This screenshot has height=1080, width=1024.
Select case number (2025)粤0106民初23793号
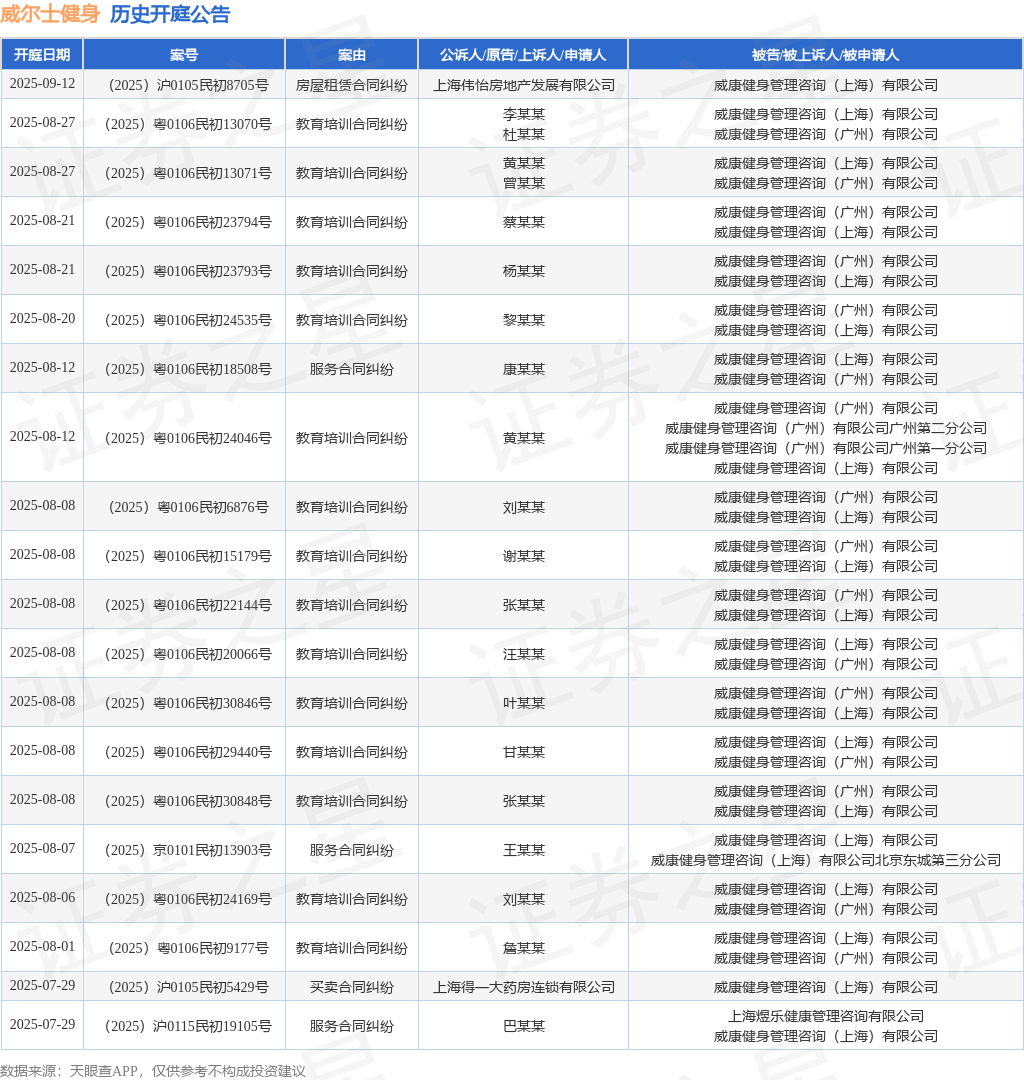pos(188,271)
